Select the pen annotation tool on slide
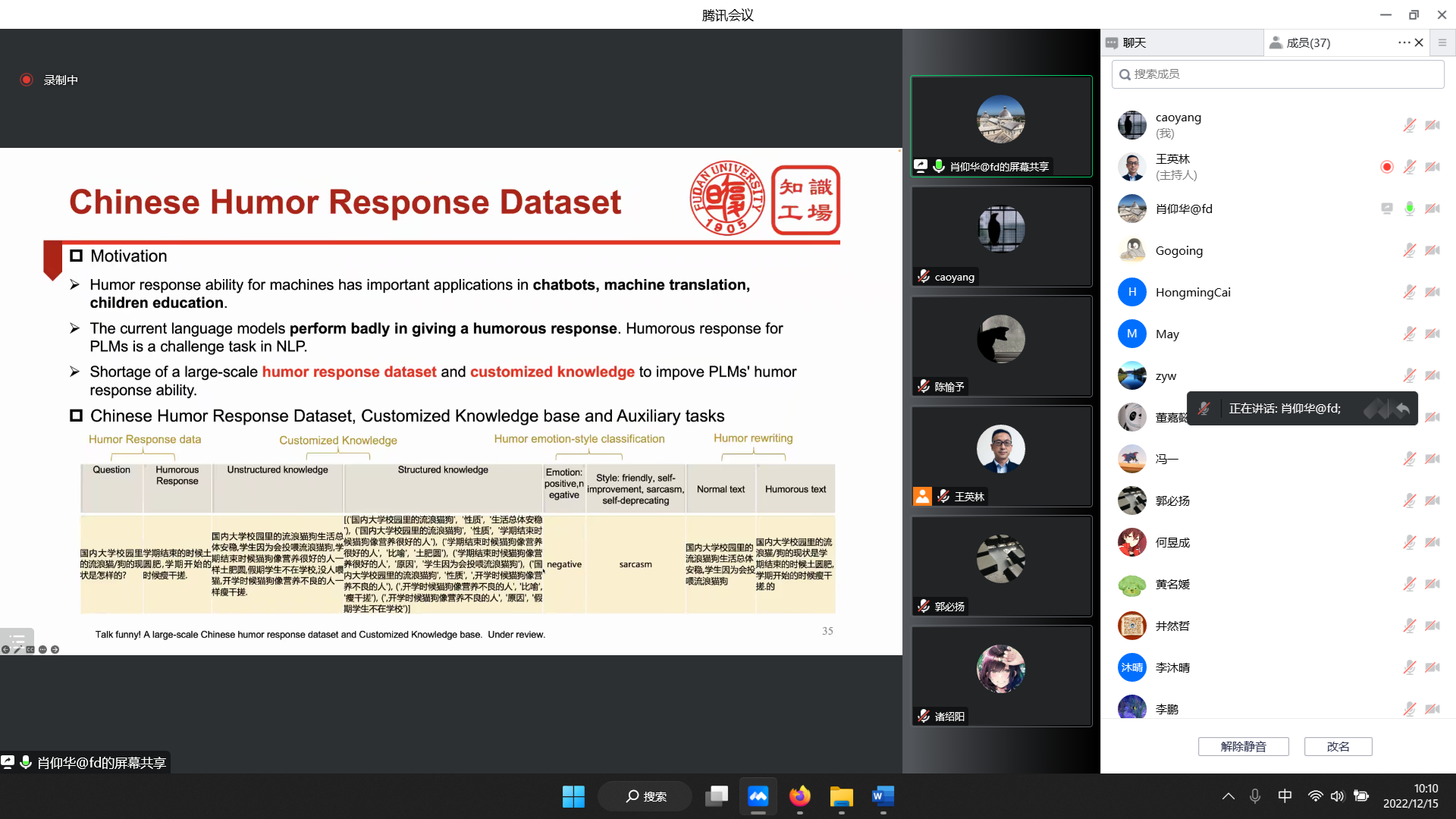Viewport: 1456px width, 819px height. pos(17,650)
